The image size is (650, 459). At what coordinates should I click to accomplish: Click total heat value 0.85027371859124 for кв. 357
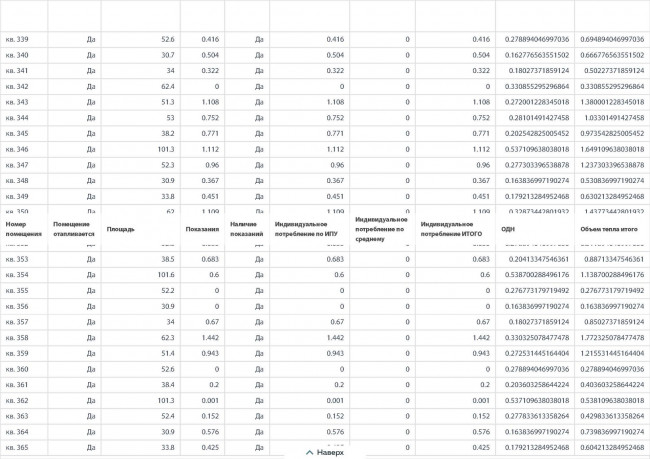(x=614, y=322)
